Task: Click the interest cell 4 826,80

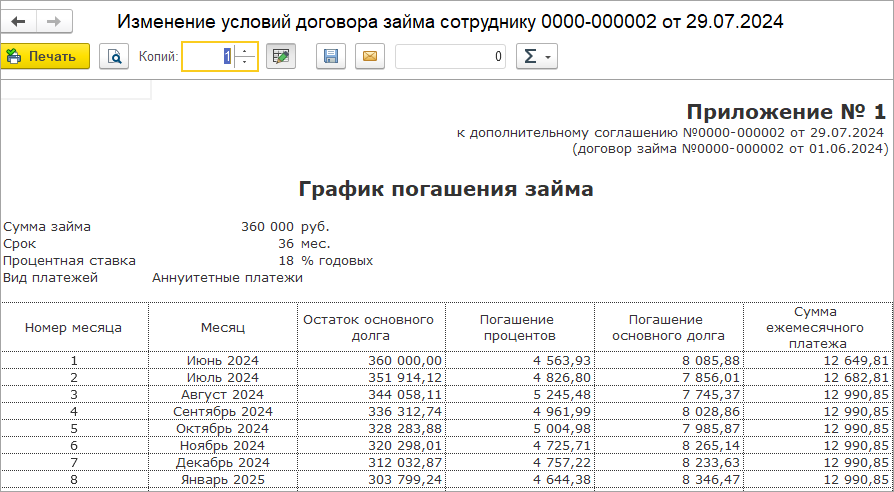Action: click(x=520, y=377)
